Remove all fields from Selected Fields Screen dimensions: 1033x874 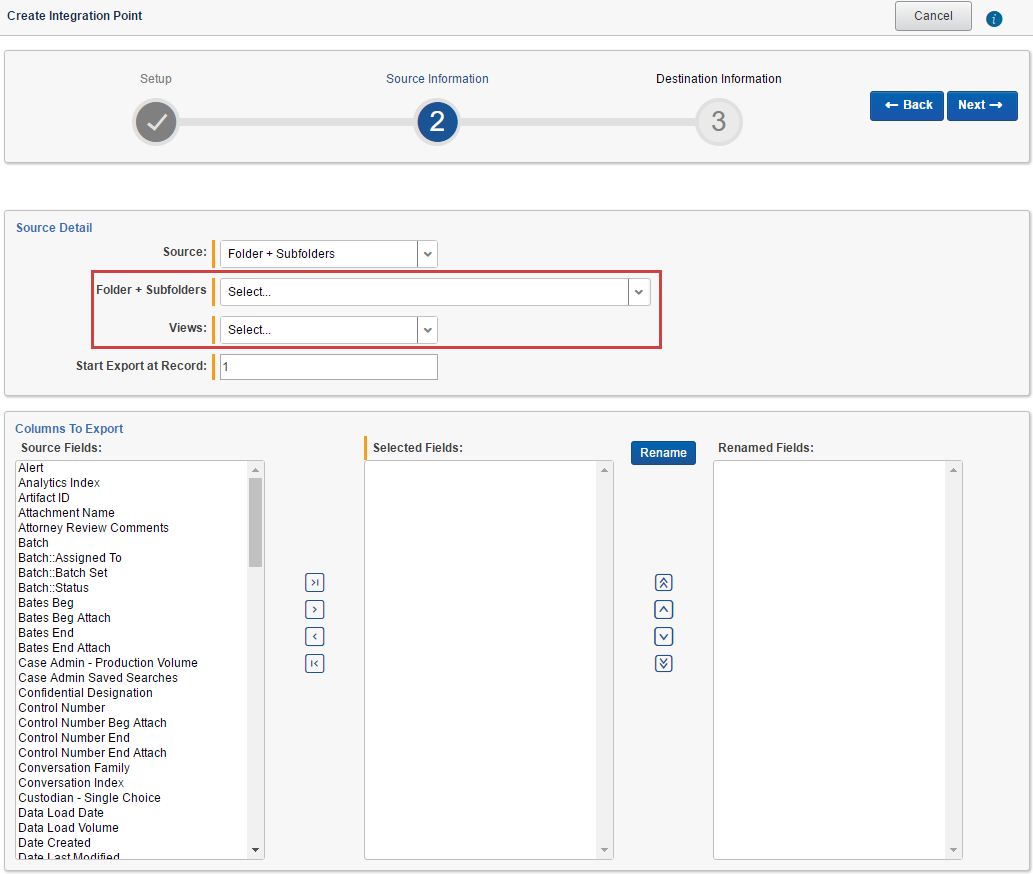314,663
